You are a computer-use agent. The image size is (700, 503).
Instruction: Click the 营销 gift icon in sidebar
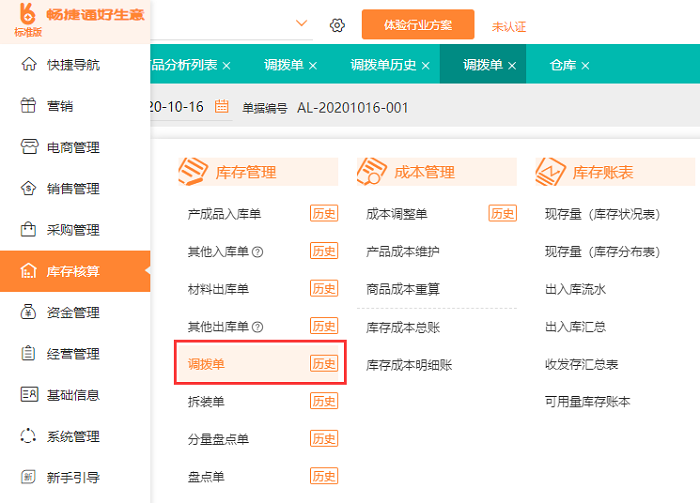[x=28, y=106]
